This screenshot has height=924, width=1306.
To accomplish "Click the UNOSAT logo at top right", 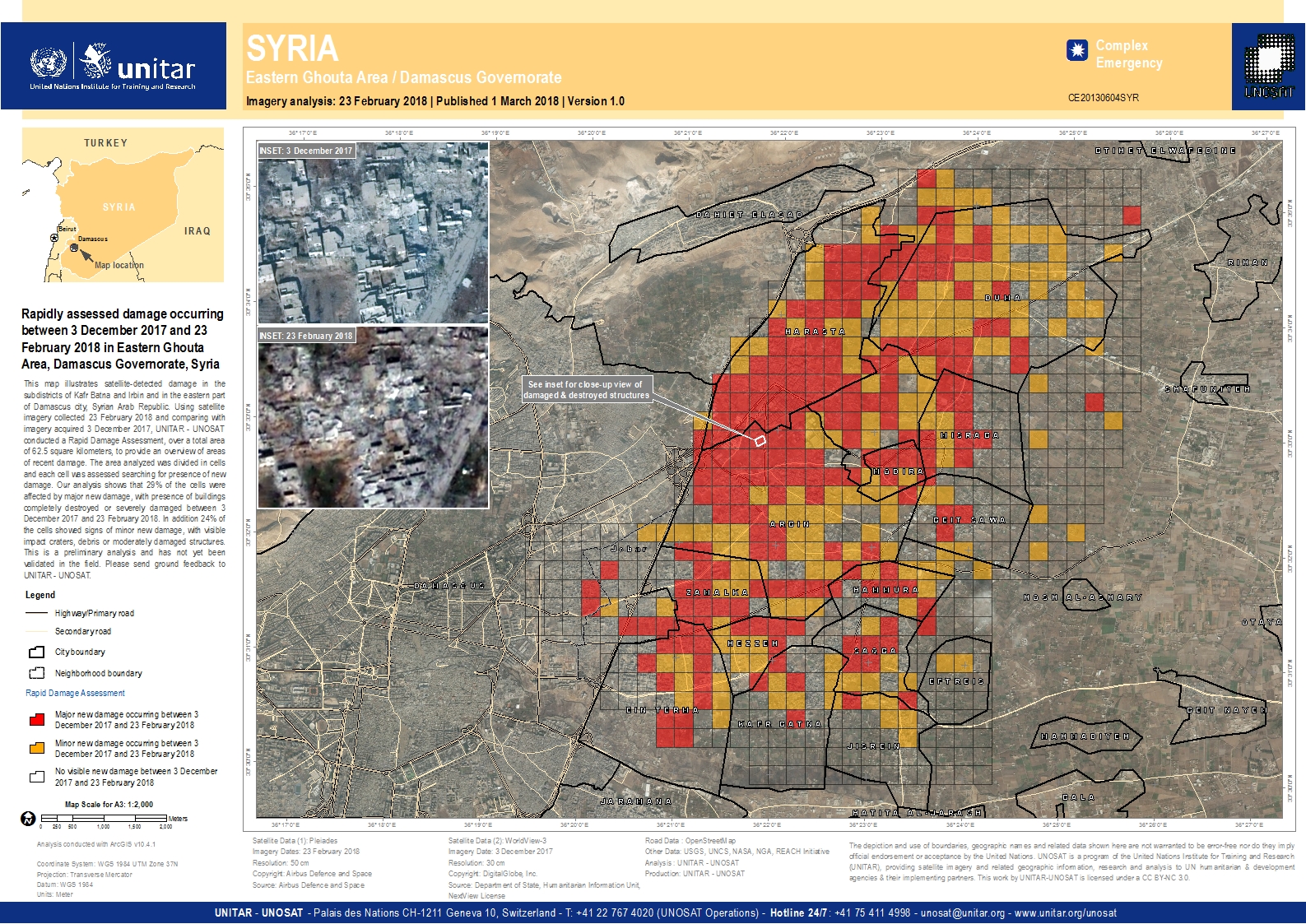I will [x=1268, y=66].
